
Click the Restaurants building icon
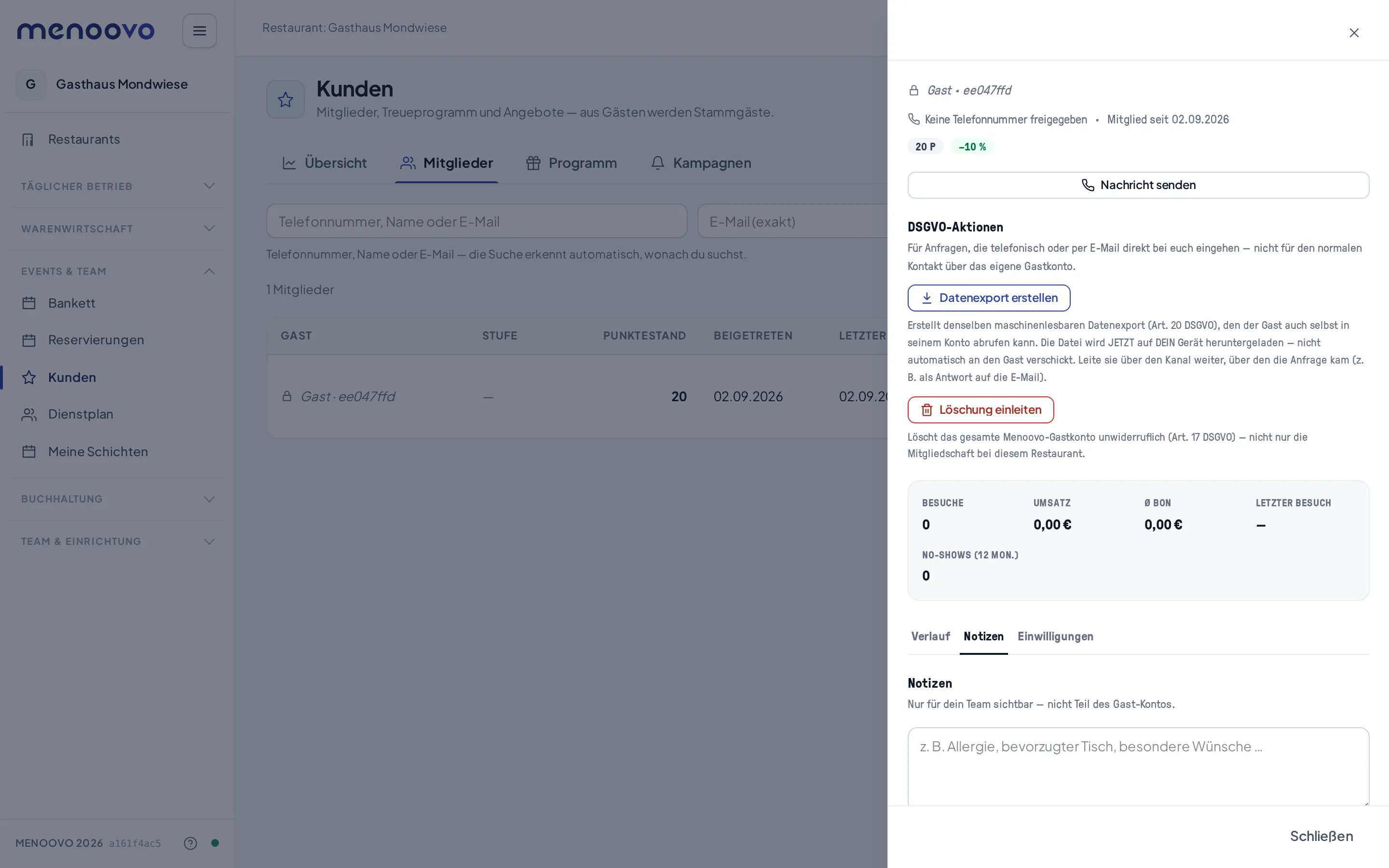28,139
